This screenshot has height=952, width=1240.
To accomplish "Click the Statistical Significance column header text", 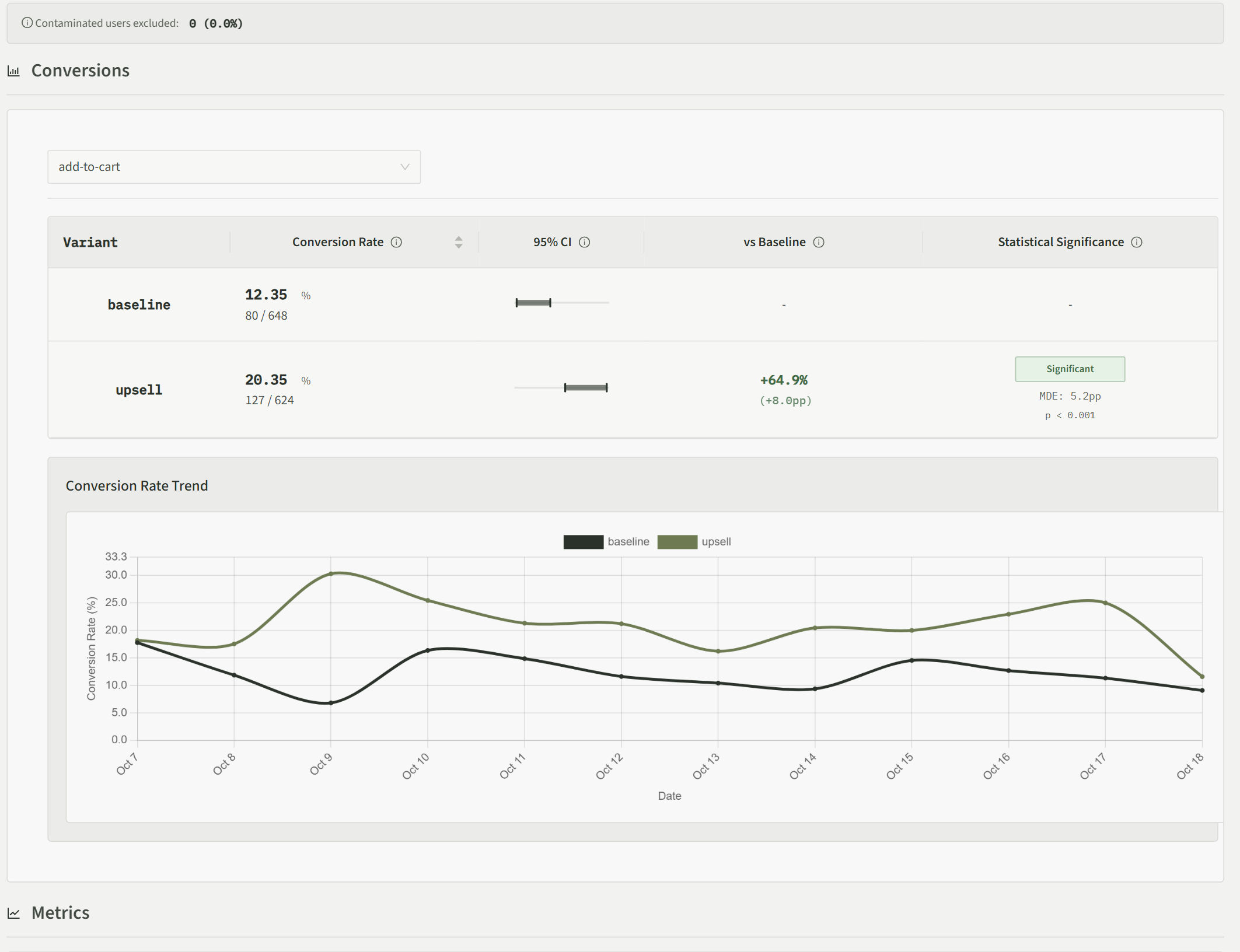I will [x=1060, y=242].
